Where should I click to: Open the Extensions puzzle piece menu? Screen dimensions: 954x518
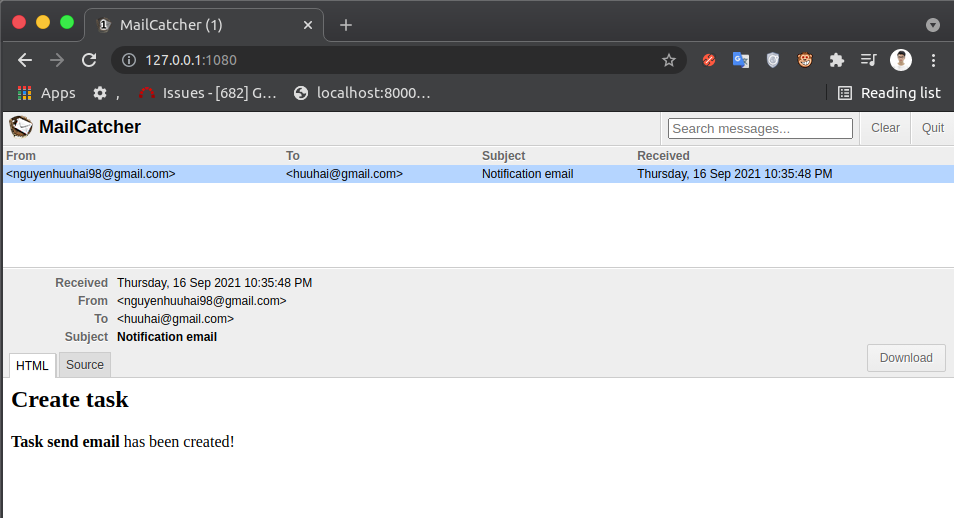pos(837,60)
